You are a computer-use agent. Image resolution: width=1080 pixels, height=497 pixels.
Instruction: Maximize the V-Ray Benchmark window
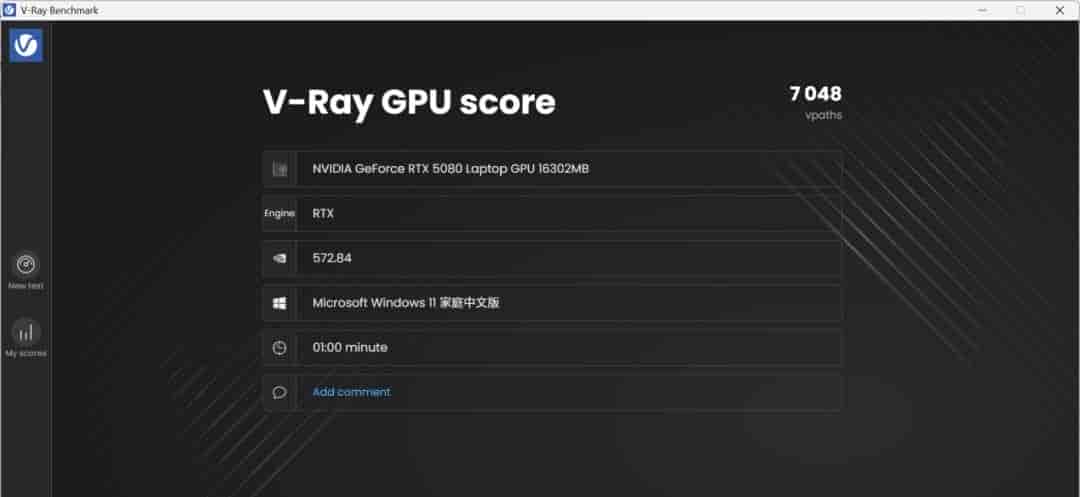[1021, 10]
